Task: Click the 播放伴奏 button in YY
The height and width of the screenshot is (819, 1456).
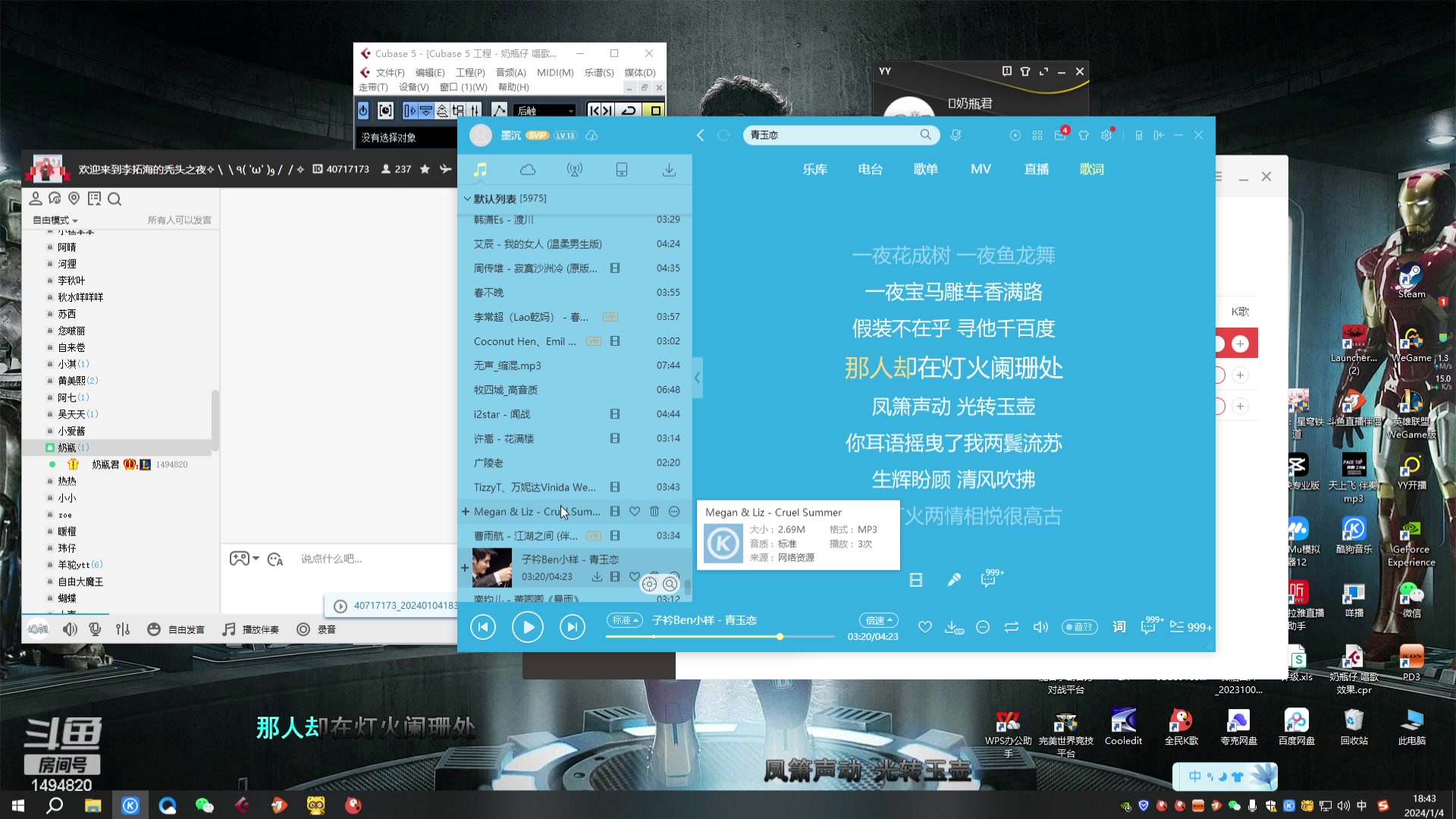Action: [251, 629]
